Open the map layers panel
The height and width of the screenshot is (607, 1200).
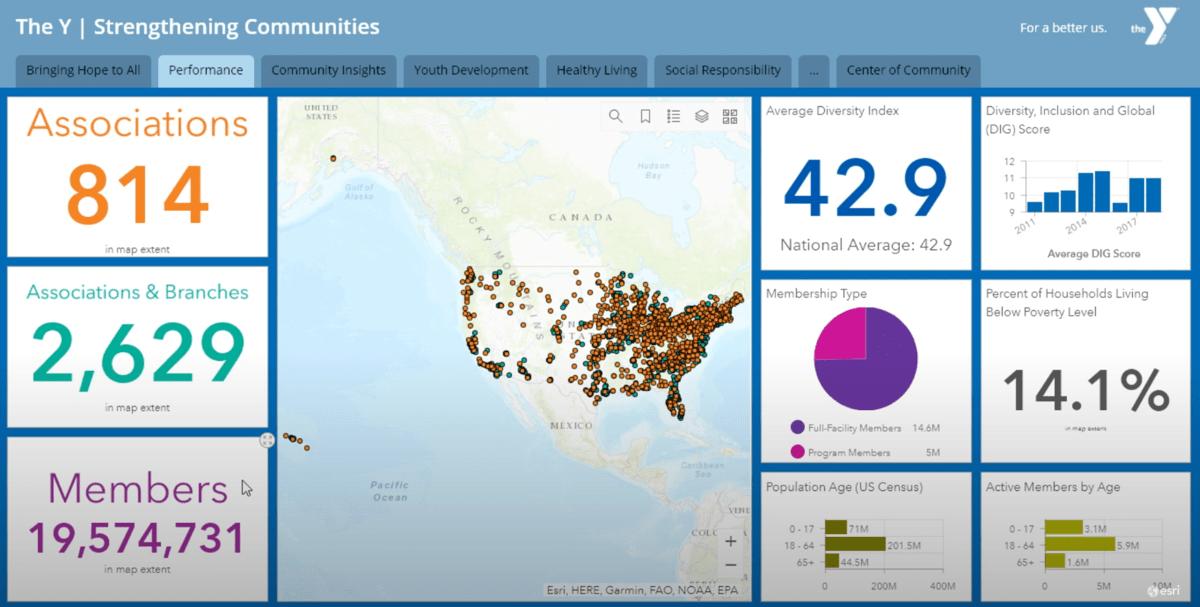(x=702, y=116)
